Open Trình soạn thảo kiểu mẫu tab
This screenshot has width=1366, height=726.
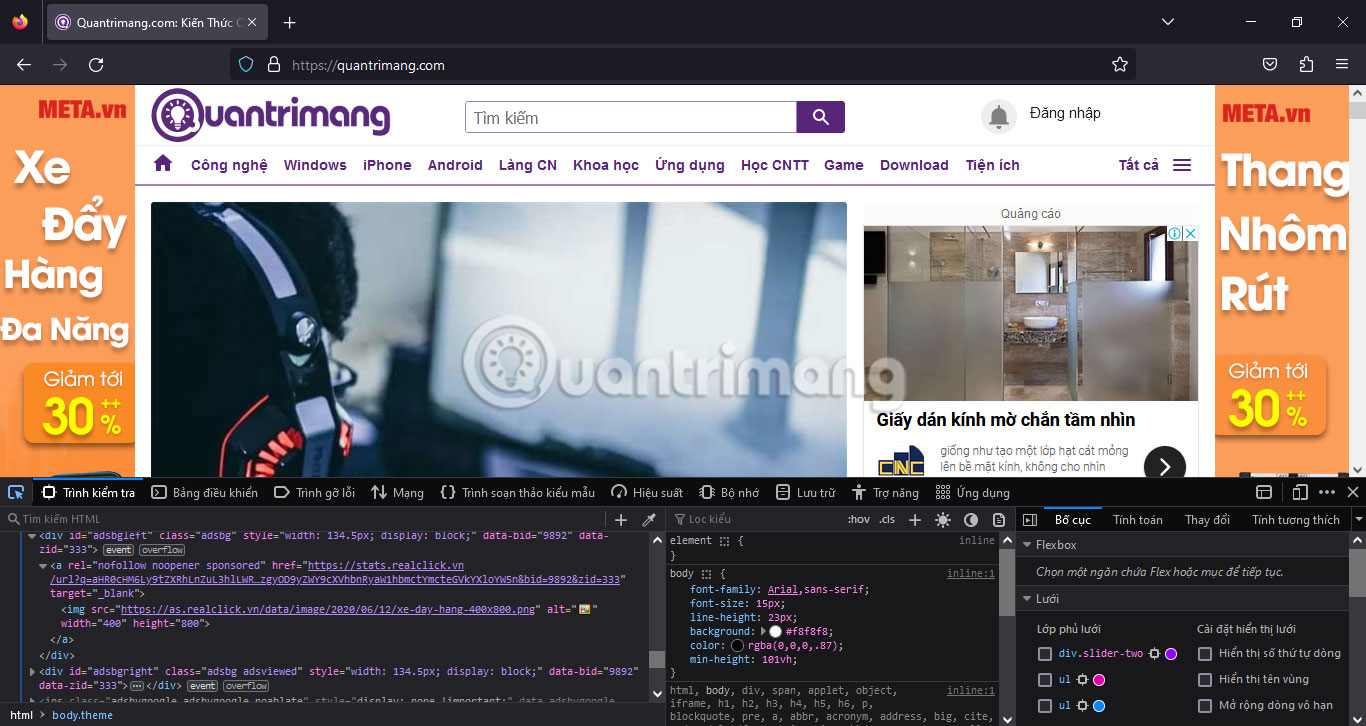click(x=518, y=492)
